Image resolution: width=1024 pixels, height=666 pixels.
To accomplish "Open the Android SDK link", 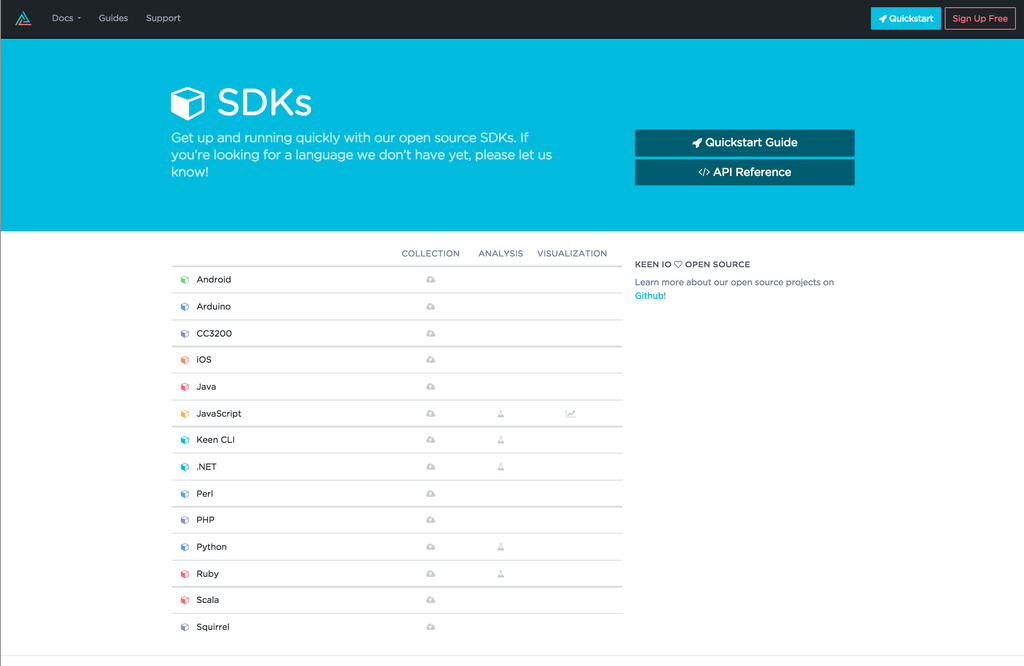I will coord(214,279).
